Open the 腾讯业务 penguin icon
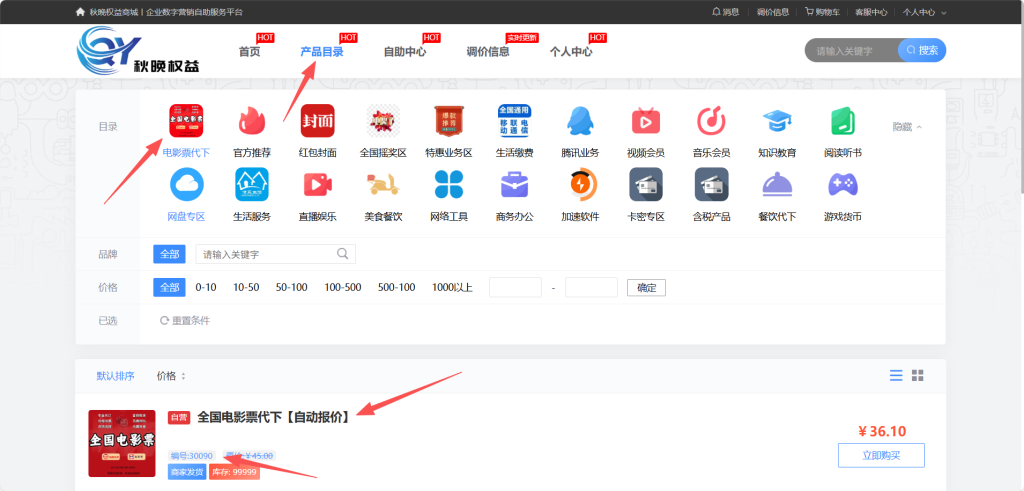Image resolution: width=1024 pixels, height=491 pixels. pos(579,121)
